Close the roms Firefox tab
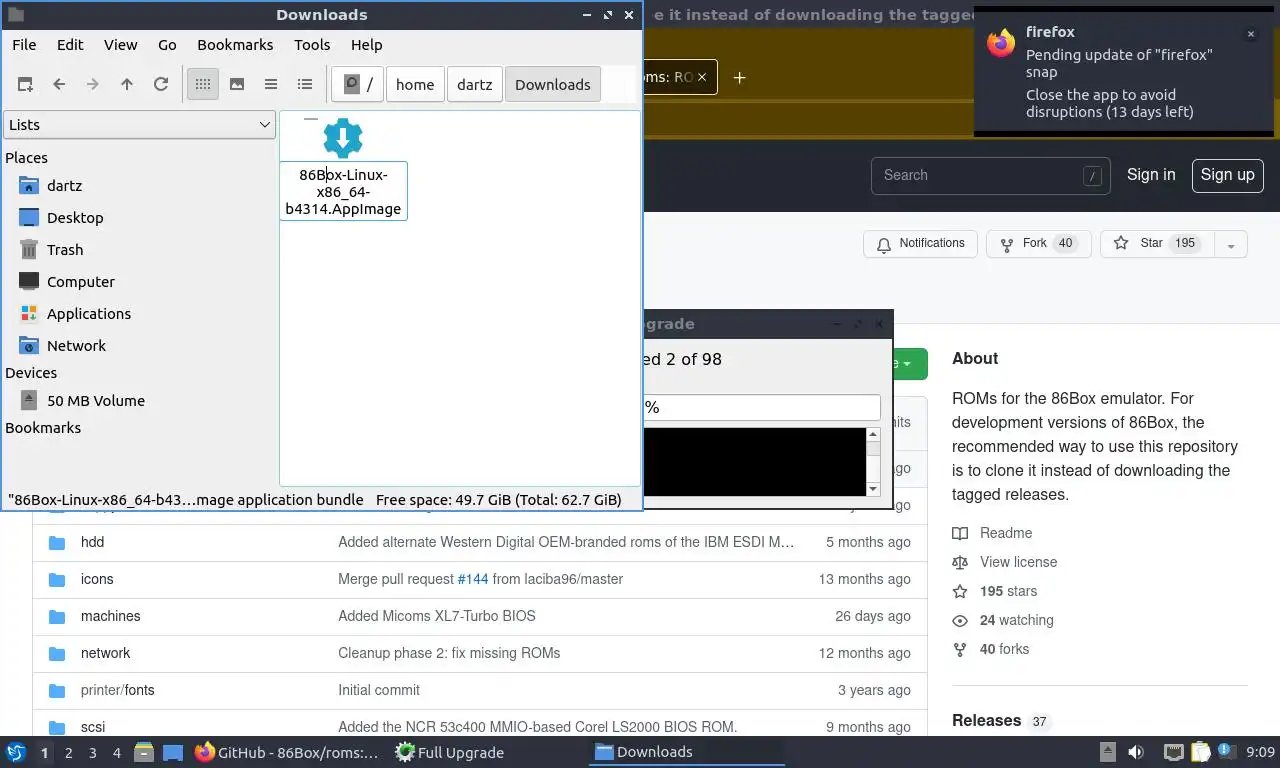This screenshot has height=768, width=1280. [702, 77]
